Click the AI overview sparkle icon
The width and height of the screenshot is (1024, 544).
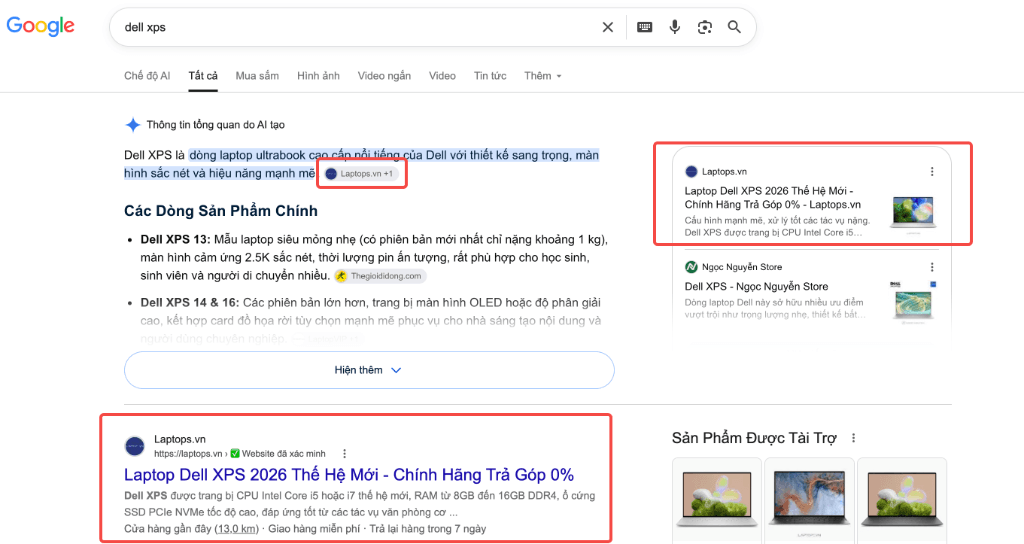coord(133,125)
